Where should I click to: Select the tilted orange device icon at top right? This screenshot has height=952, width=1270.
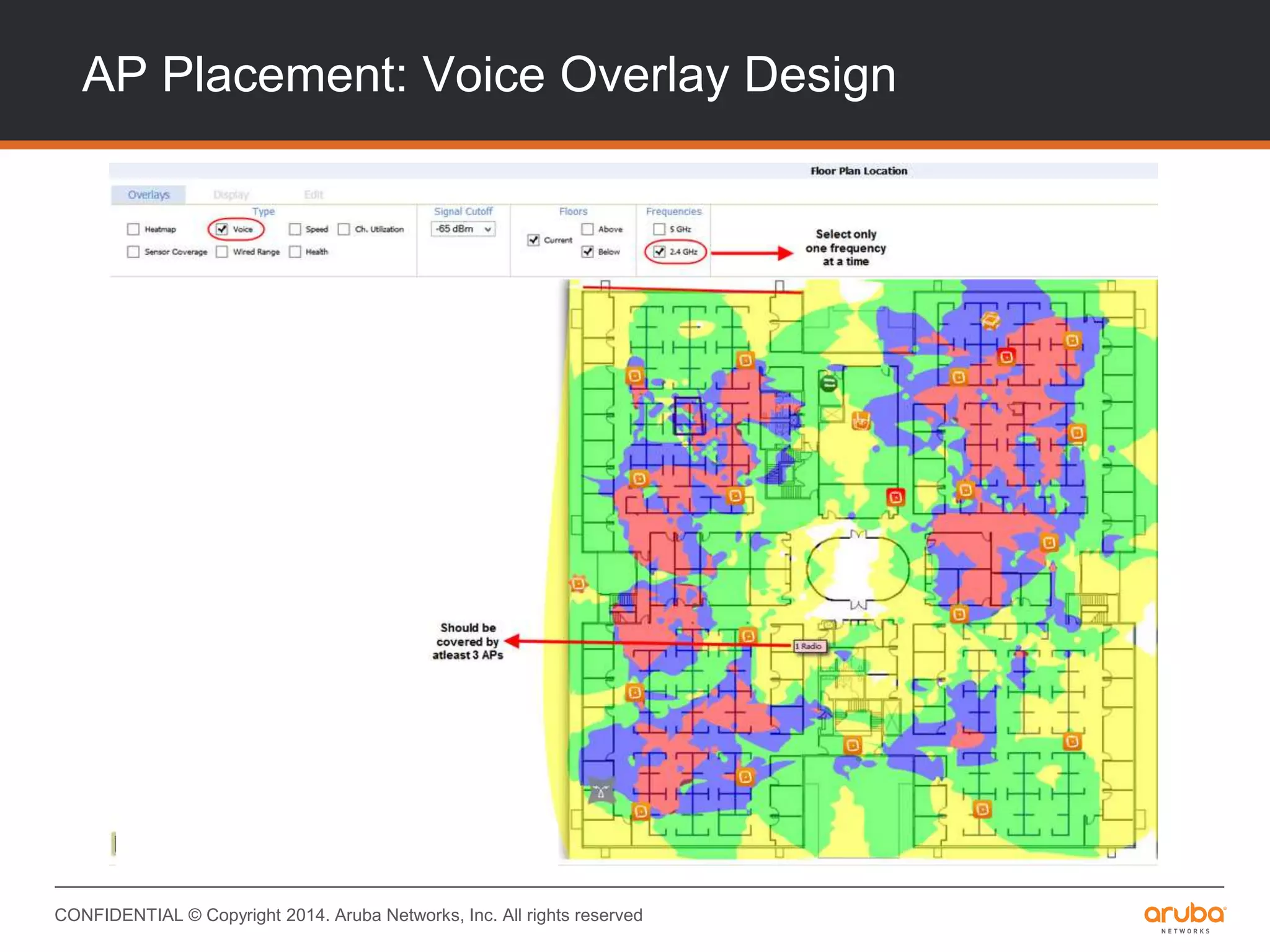[990, 320]
